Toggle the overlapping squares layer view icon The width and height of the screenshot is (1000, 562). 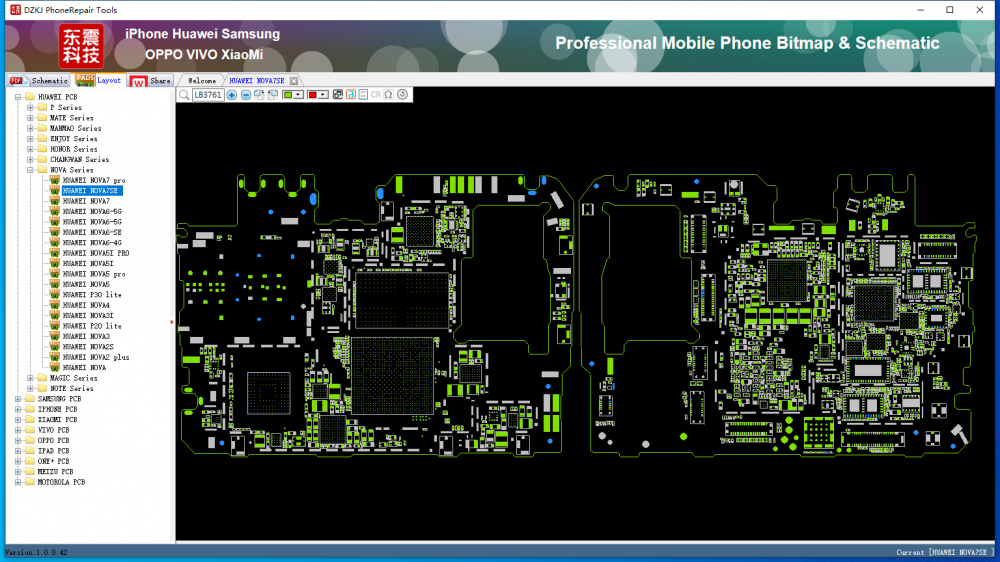(x=337, y=95)
